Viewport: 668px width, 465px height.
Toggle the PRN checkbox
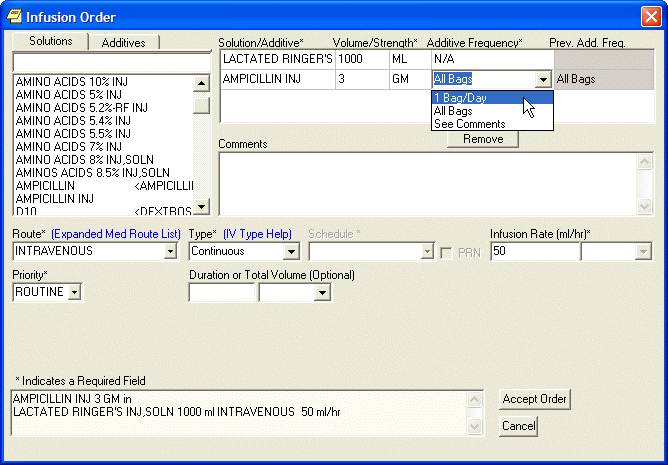pyautogui.click(x=447, y=252)
